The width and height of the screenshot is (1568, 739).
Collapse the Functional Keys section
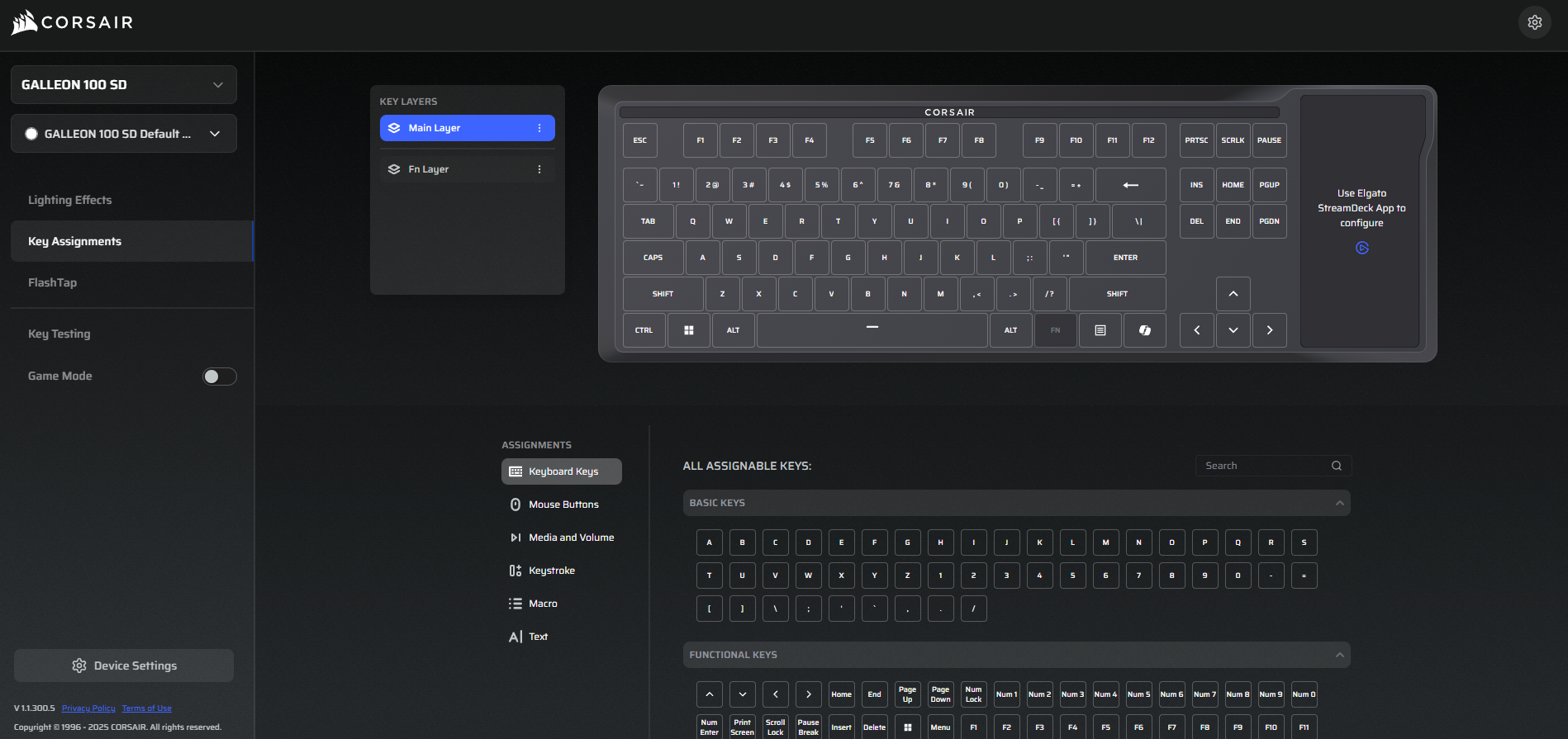tap(1339, 655)
